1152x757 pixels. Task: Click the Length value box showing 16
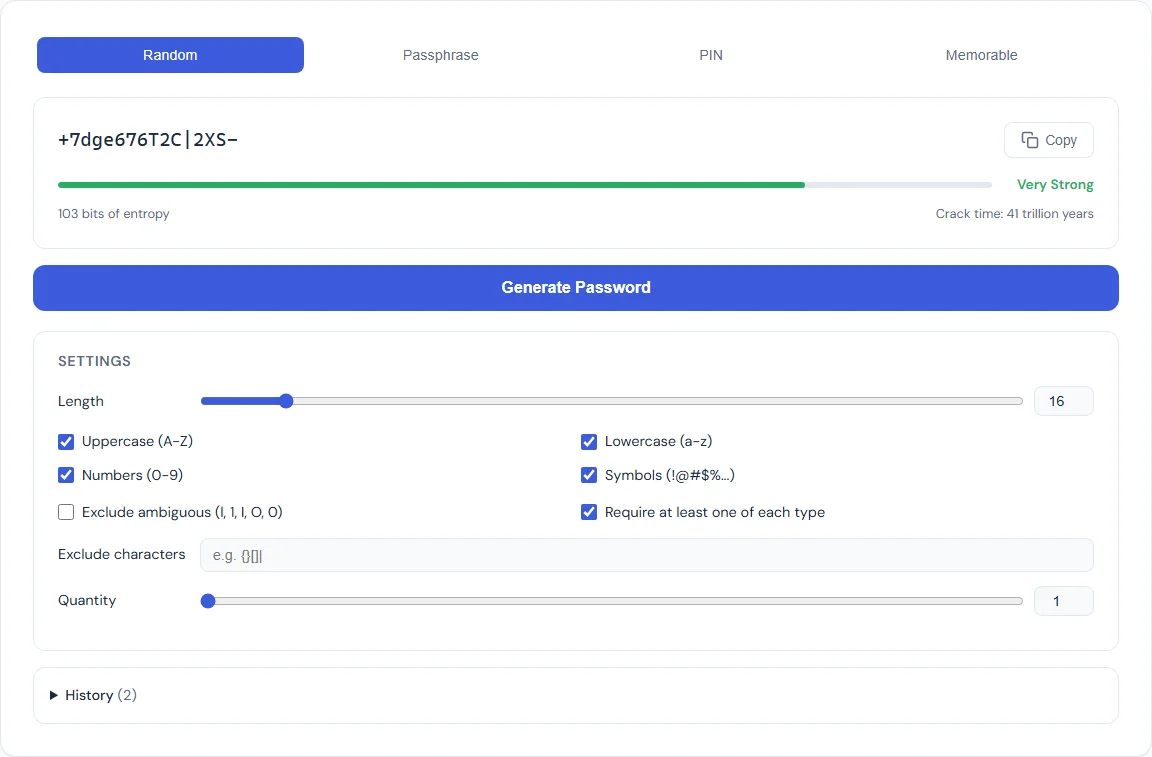[1063, 400]
